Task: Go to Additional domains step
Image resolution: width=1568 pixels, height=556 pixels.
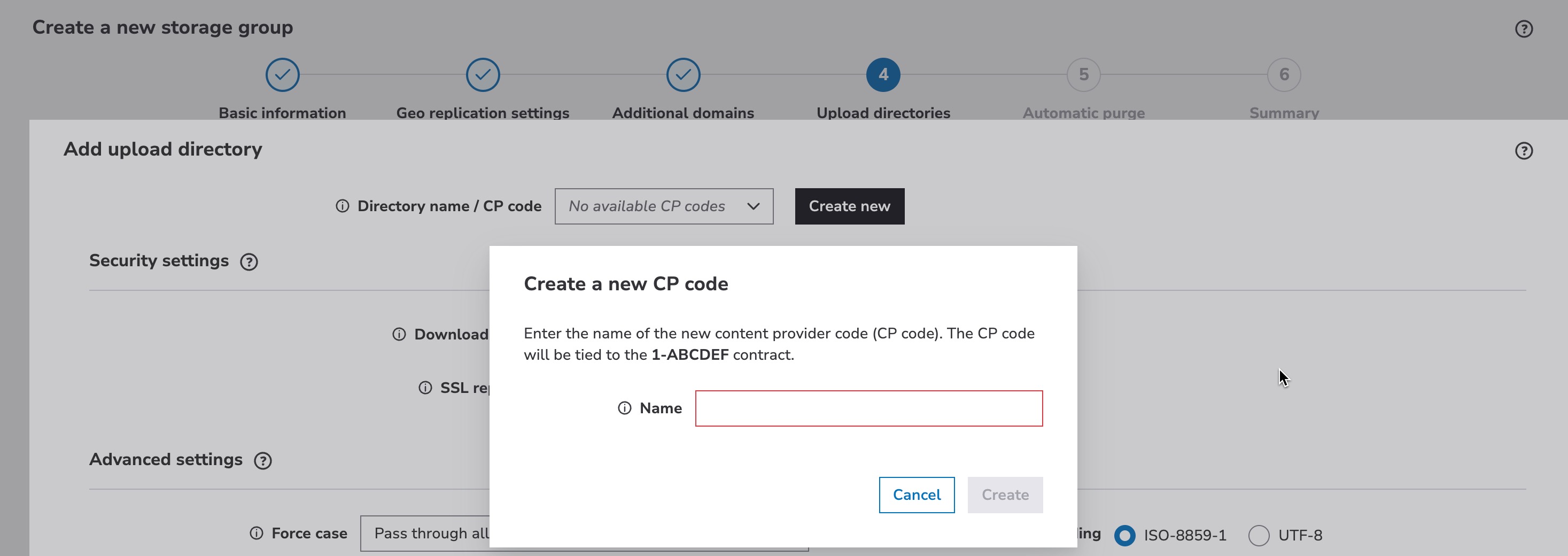Action: [x=683, y=75]
